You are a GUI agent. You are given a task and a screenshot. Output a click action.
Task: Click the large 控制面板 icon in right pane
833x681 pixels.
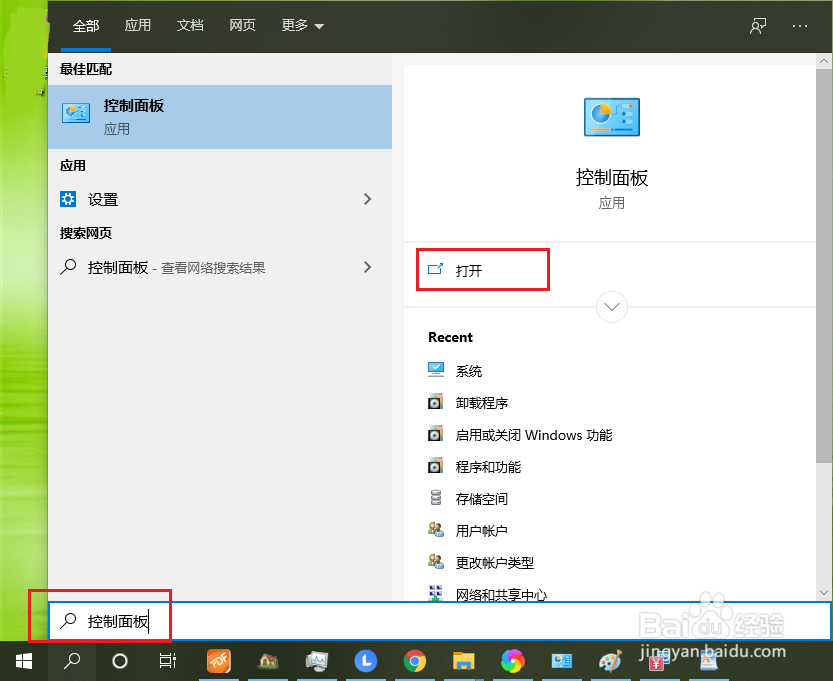pyautogui.click(x=611, y=117)
